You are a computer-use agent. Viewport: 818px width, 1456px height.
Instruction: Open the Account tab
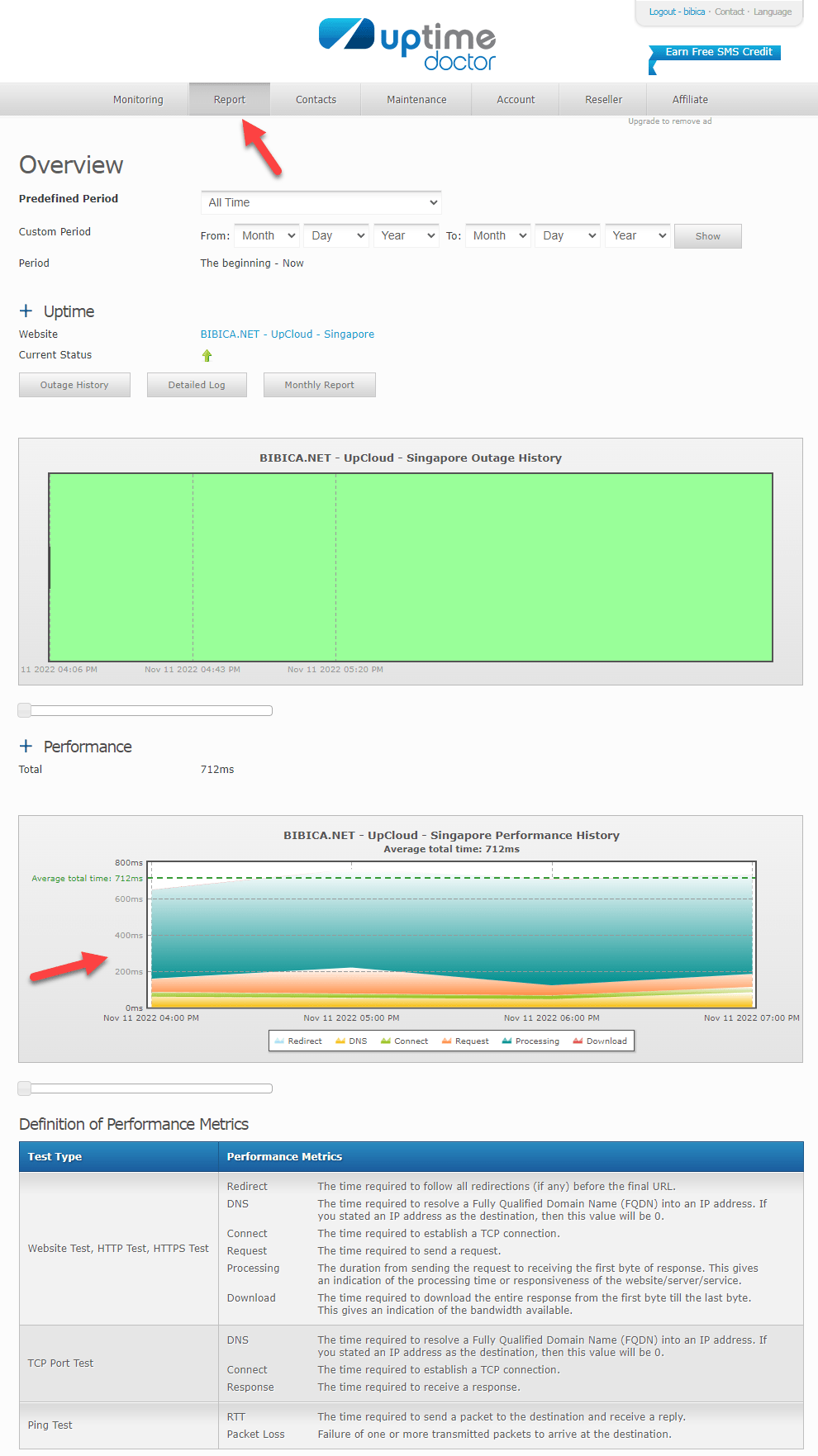pyautogui.click(x=516, y=99)
